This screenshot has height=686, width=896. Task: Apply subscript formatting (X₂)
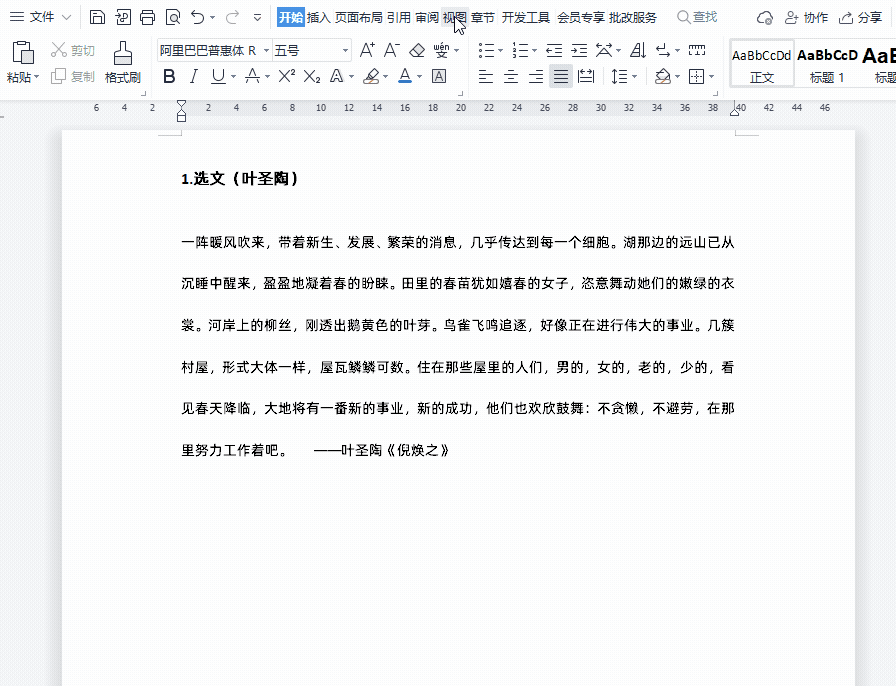310,75
